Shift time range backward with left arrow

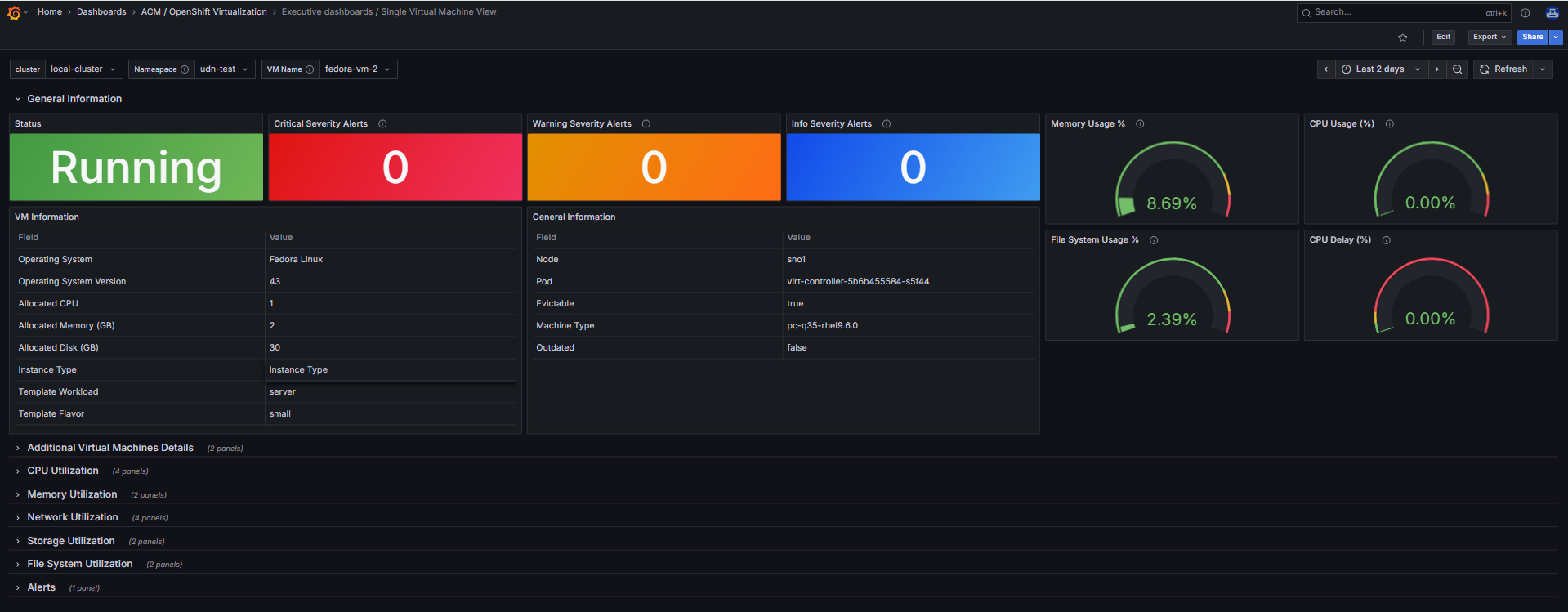(x=1325, y=69)
